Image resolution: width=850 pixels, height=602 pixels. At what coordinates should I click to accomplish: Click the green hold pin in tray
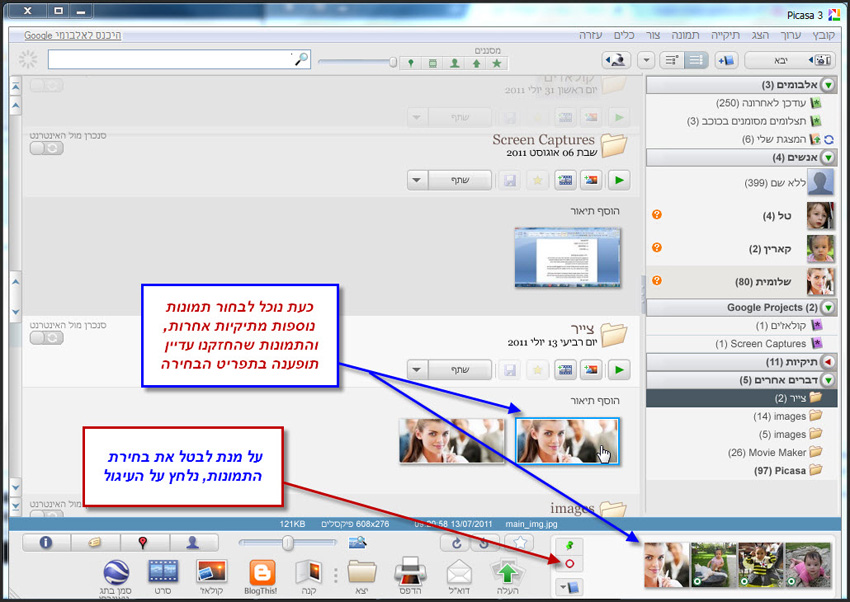coord(569,546)
